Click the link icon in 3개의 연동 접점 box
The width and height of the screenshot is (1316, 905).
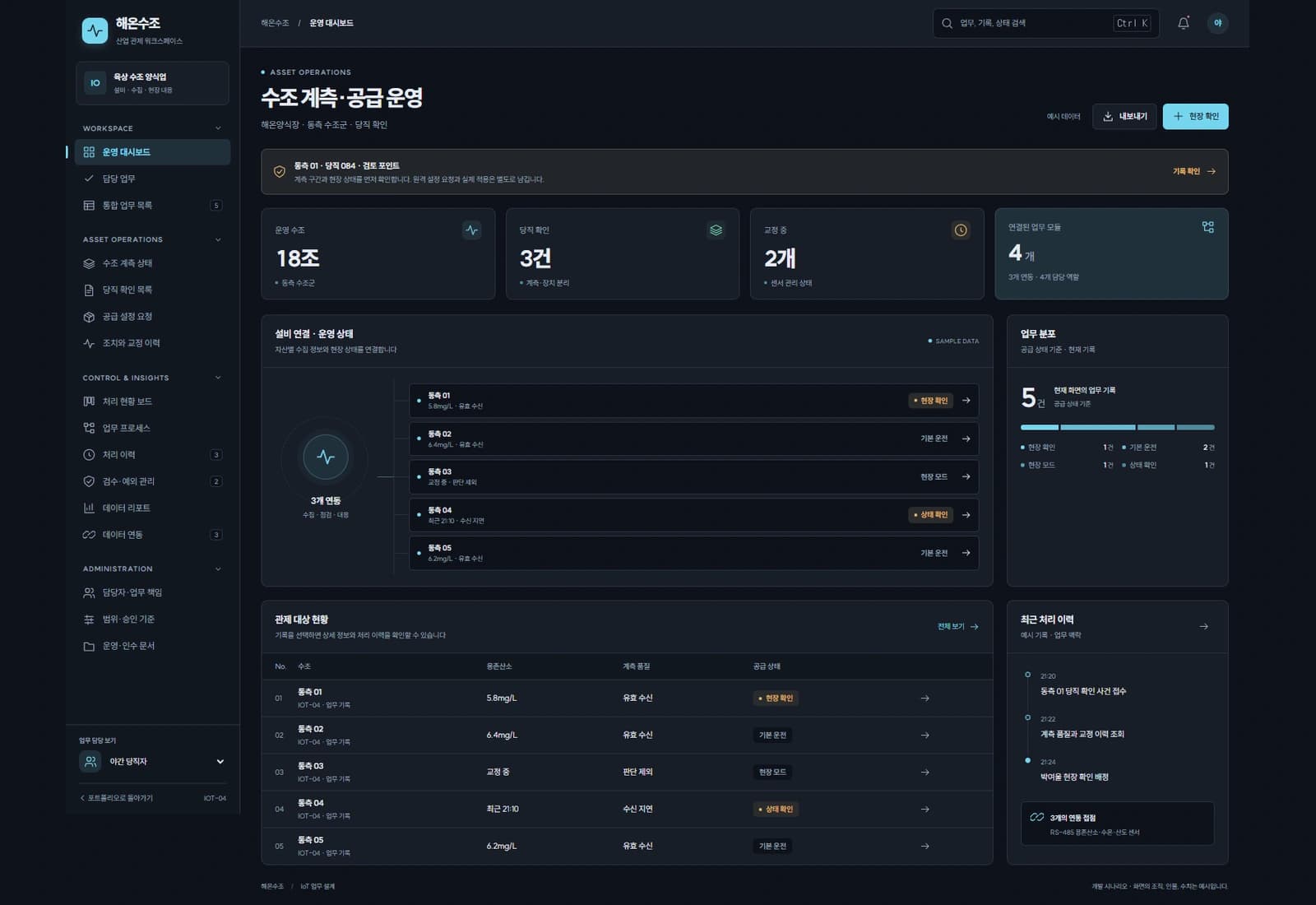(x=1037, y=817)
